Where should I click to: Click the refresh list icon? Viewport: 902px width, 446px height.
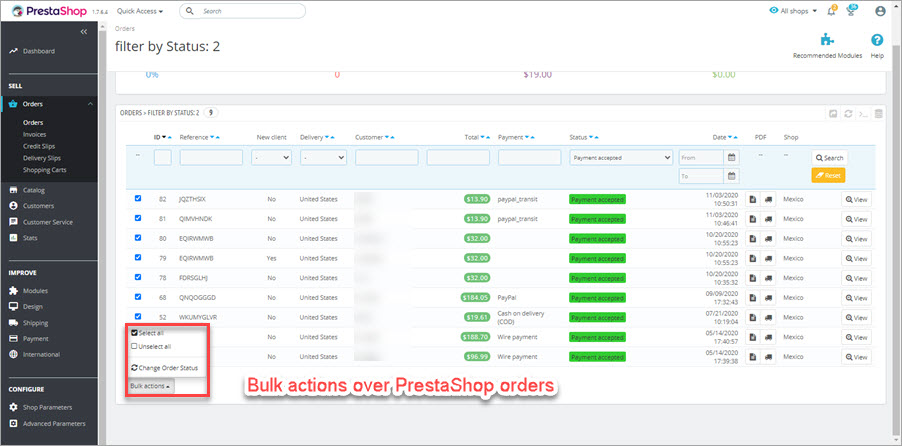(x=848, y=113)
